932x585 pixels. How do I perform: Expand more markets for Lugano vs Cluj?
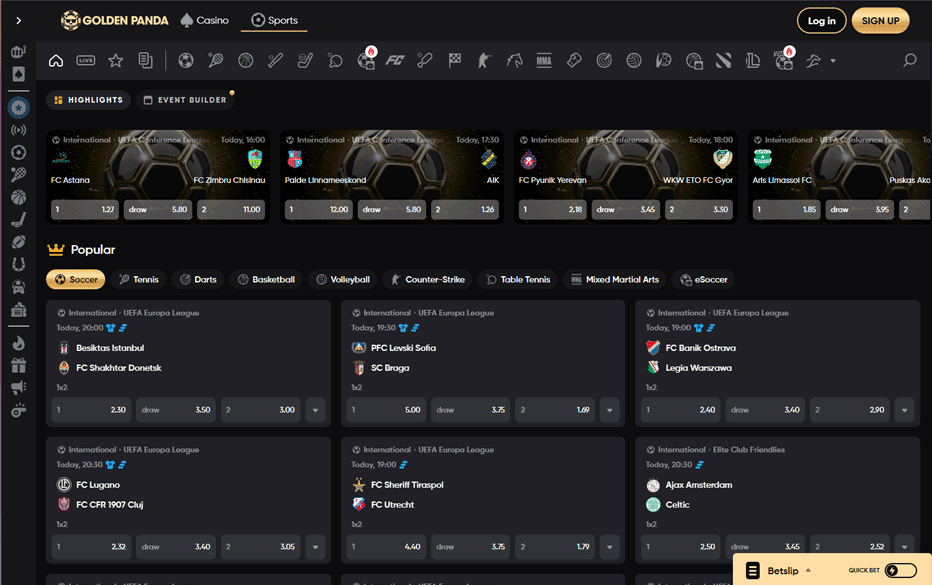pyautogui.click(x=315, y=547)
